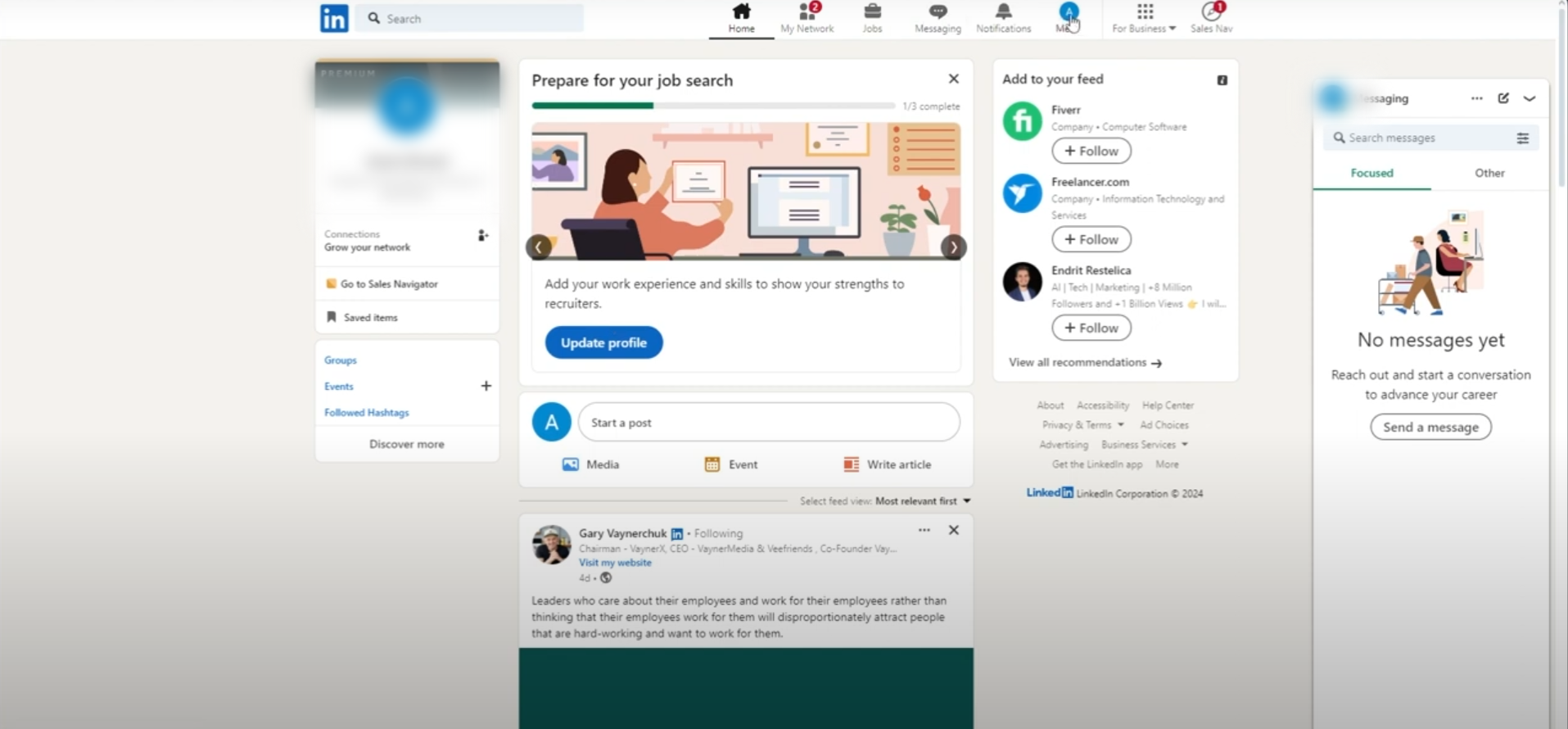
Task: Click the Fiverr company name
Action: click(1066, 110)
